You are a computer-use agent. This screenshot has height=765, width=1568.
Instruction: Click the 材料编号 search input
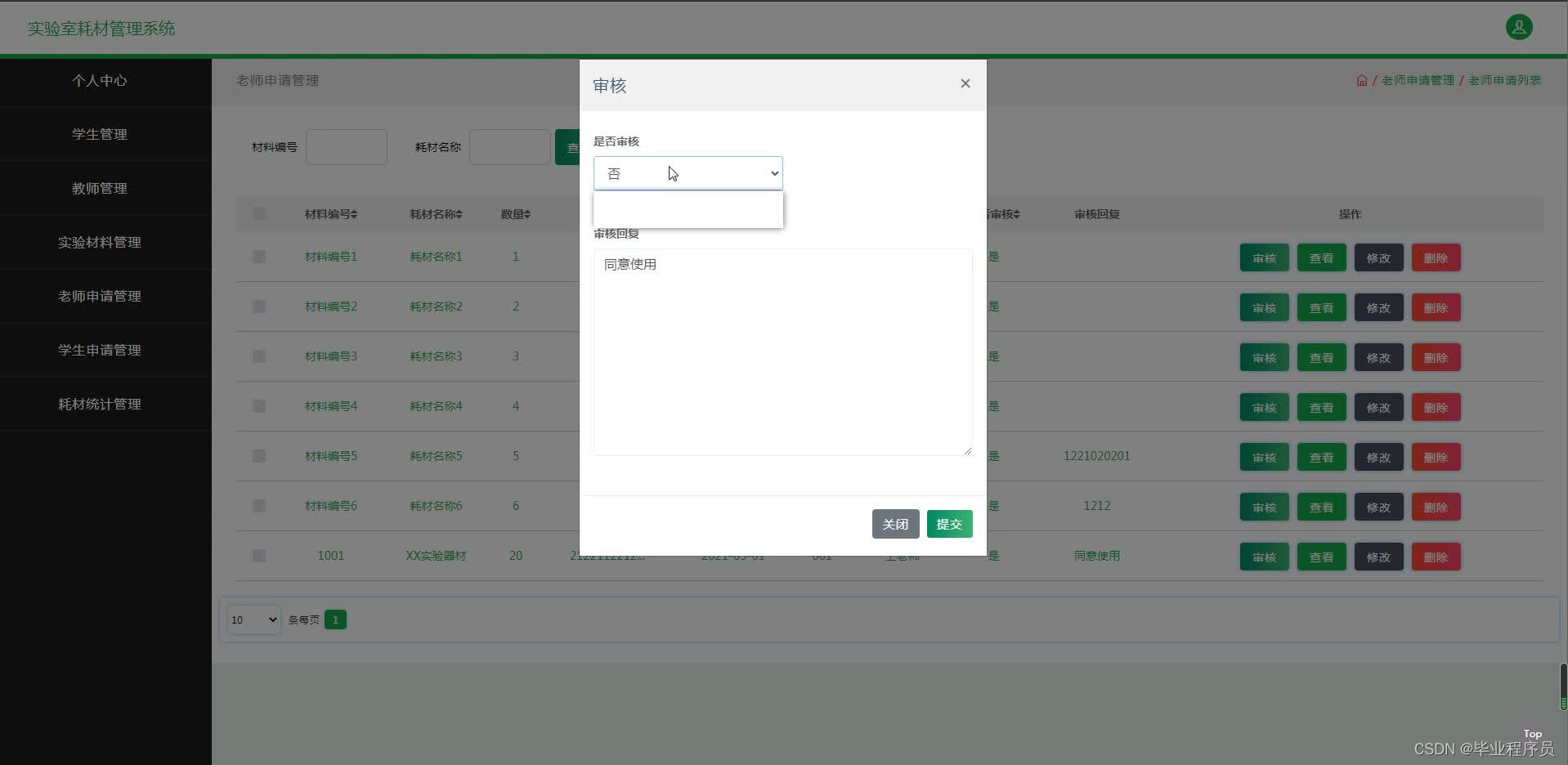pos(347,147)
